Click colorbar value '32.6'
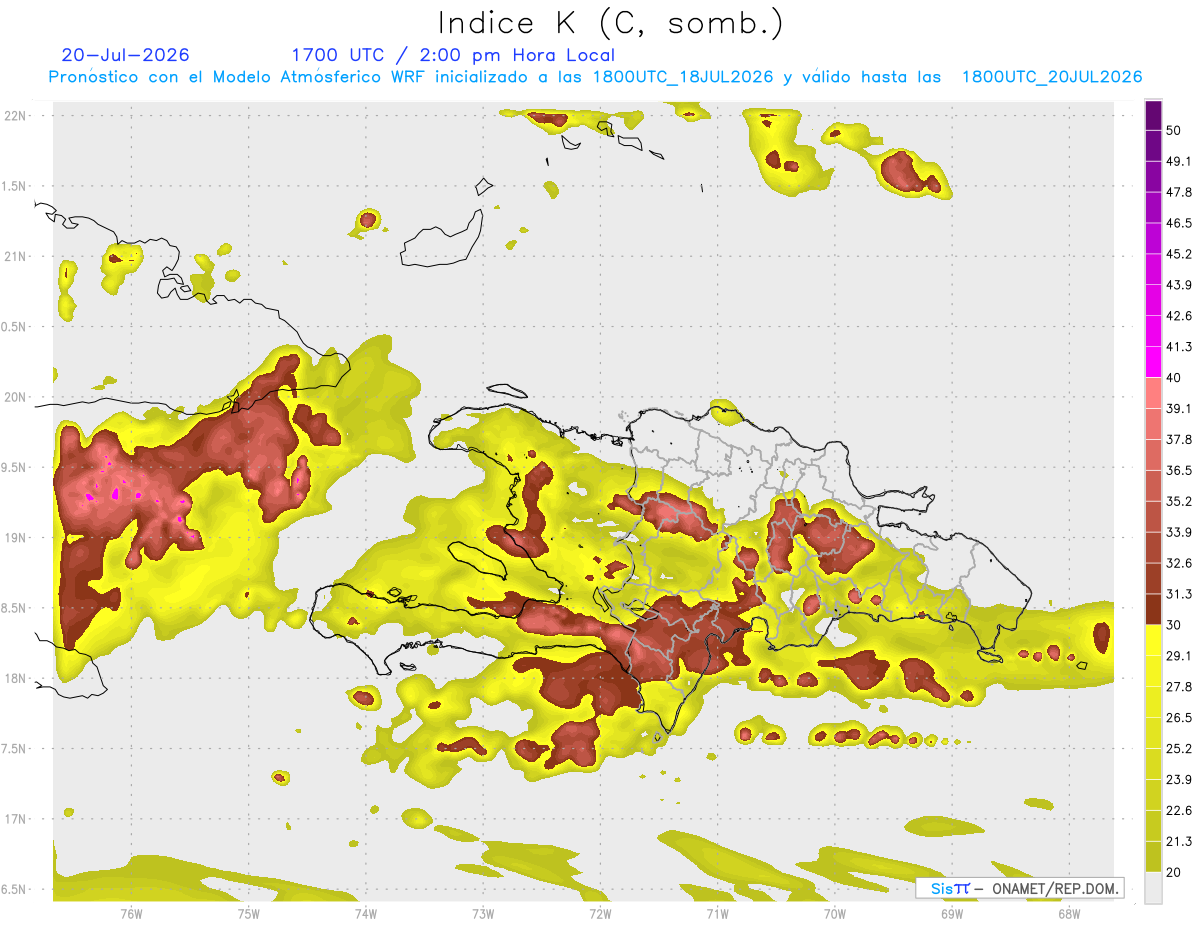1200x927 pixels. tap(1179, 563)
